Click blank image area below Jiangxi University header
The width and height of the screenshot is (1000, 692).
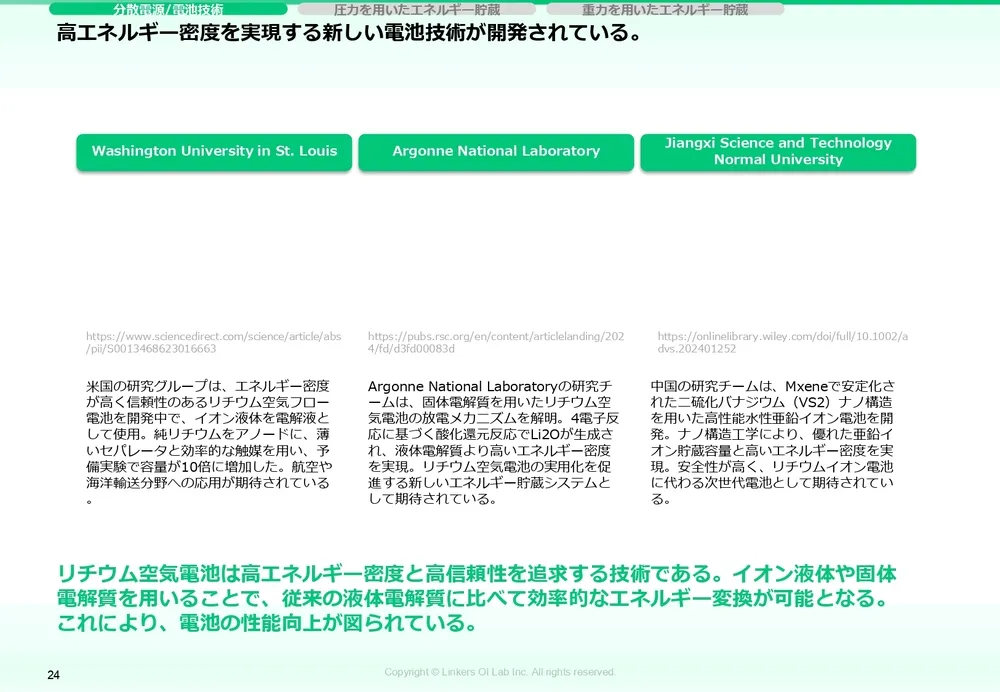[778, 250]
